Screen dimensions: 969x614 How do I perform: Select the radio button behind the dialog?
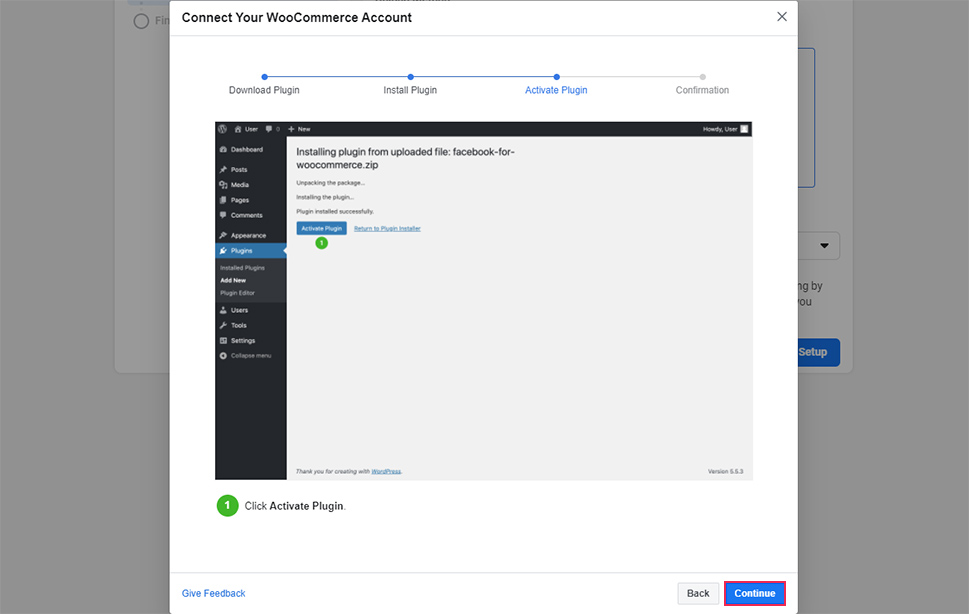pyautogui.click(x=142, y=21)
